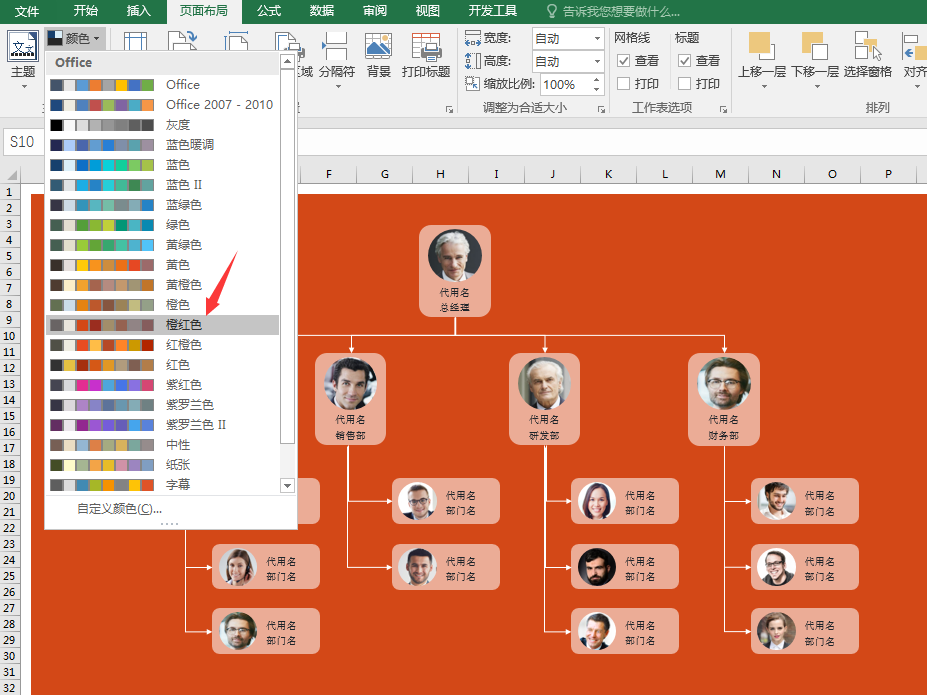
Task: Click 告诉我您想要做什么 search box
Action: pyautogui.click(x=621, y=11)
